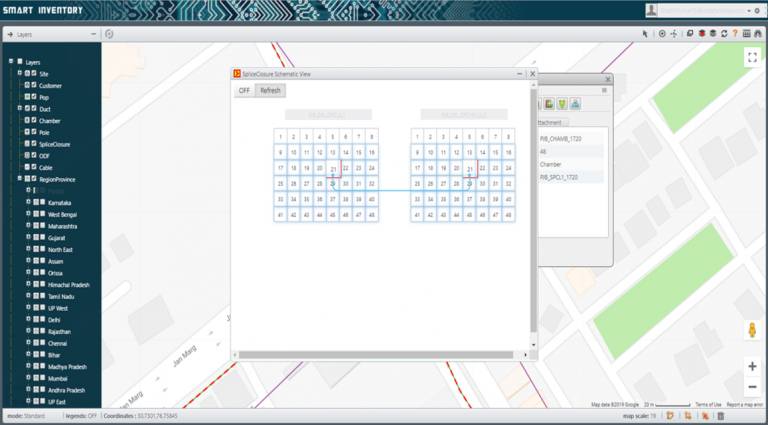Click Report a map error link
This screenshot has width=768, height=425.
coord(744,404)
